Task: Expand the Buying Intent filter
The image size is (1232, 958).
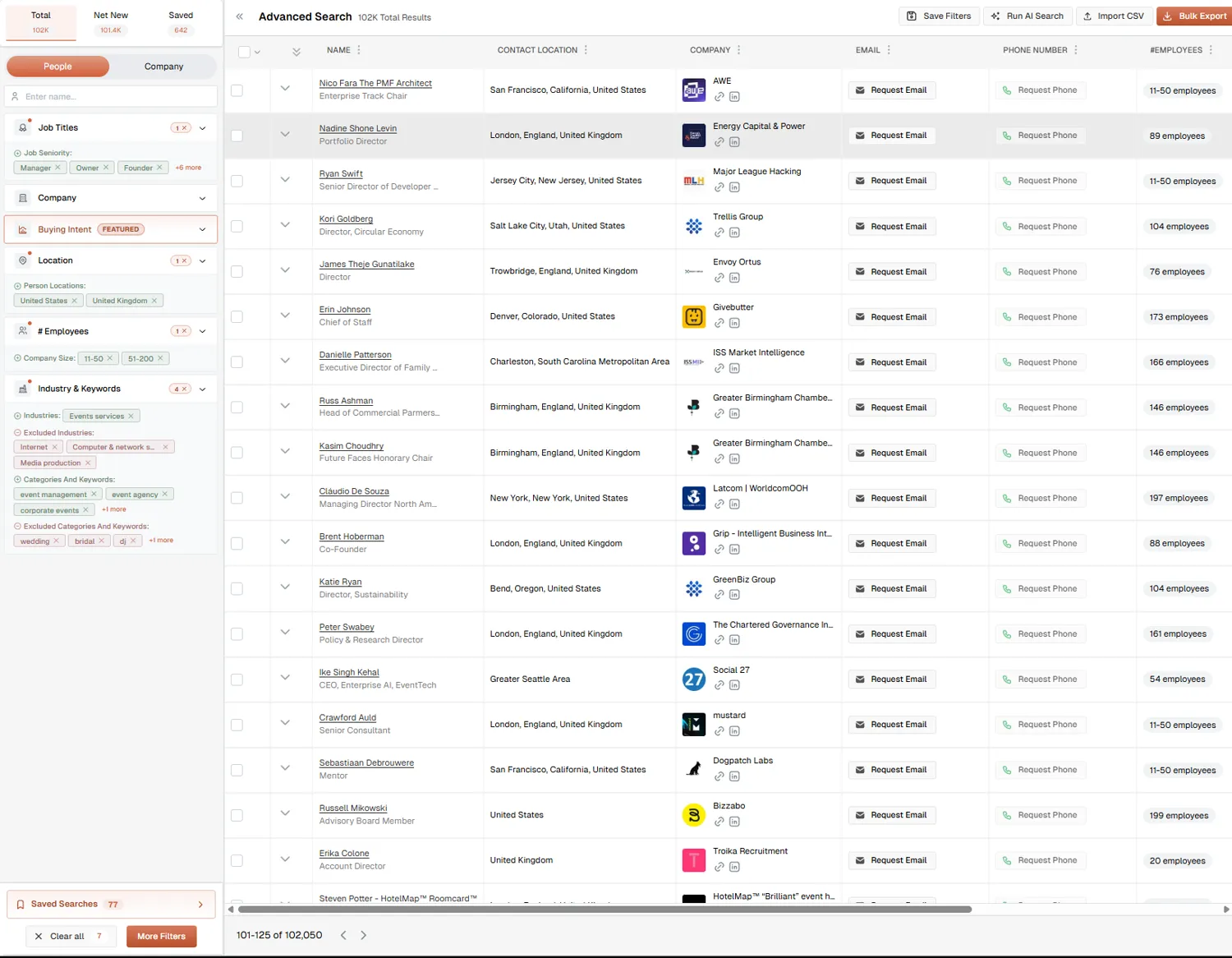Action: [x=203, y=229]
